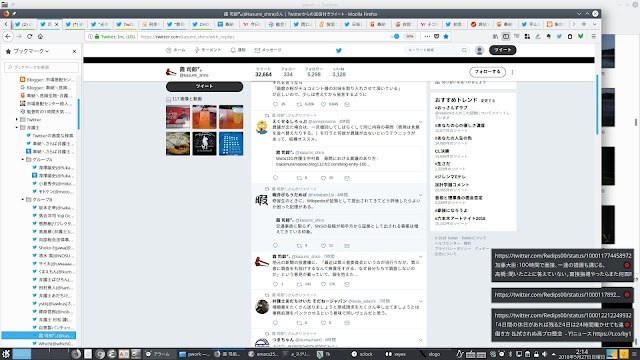
Task: List all tabs dropdown arrow
Action: point(594,24)
